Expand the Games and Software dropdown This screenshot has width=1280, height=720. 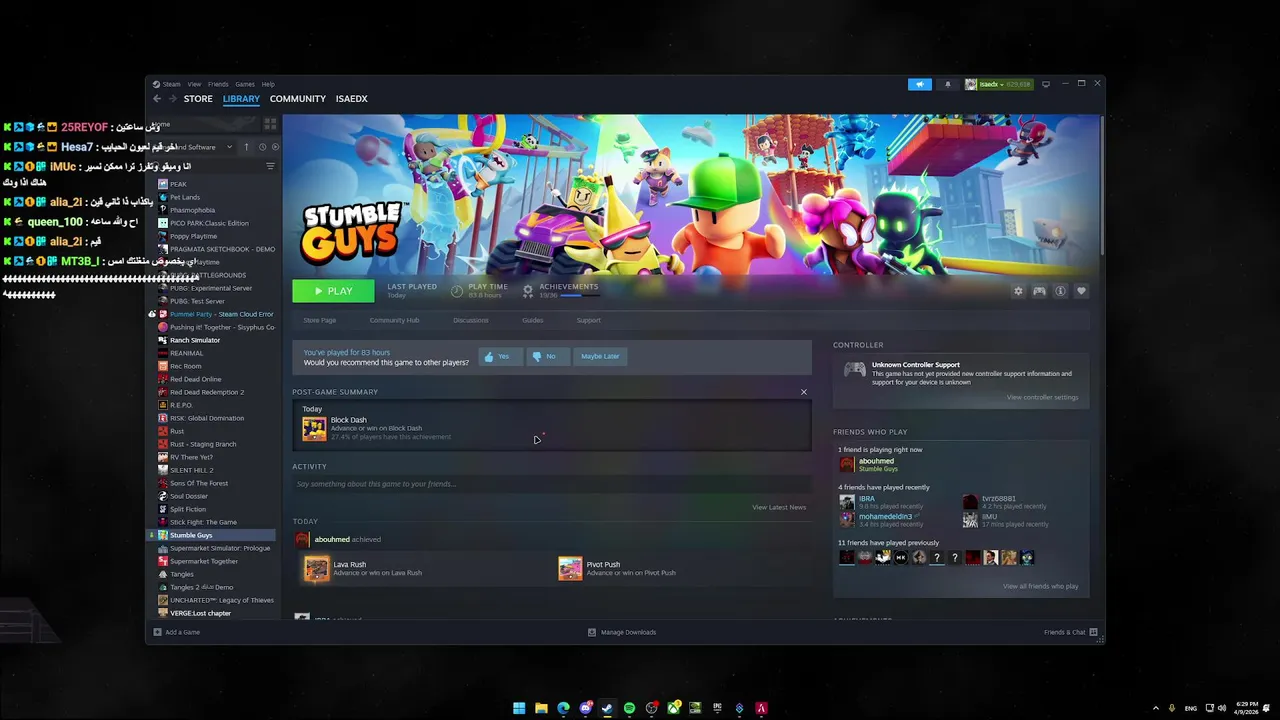pos(229,147)
